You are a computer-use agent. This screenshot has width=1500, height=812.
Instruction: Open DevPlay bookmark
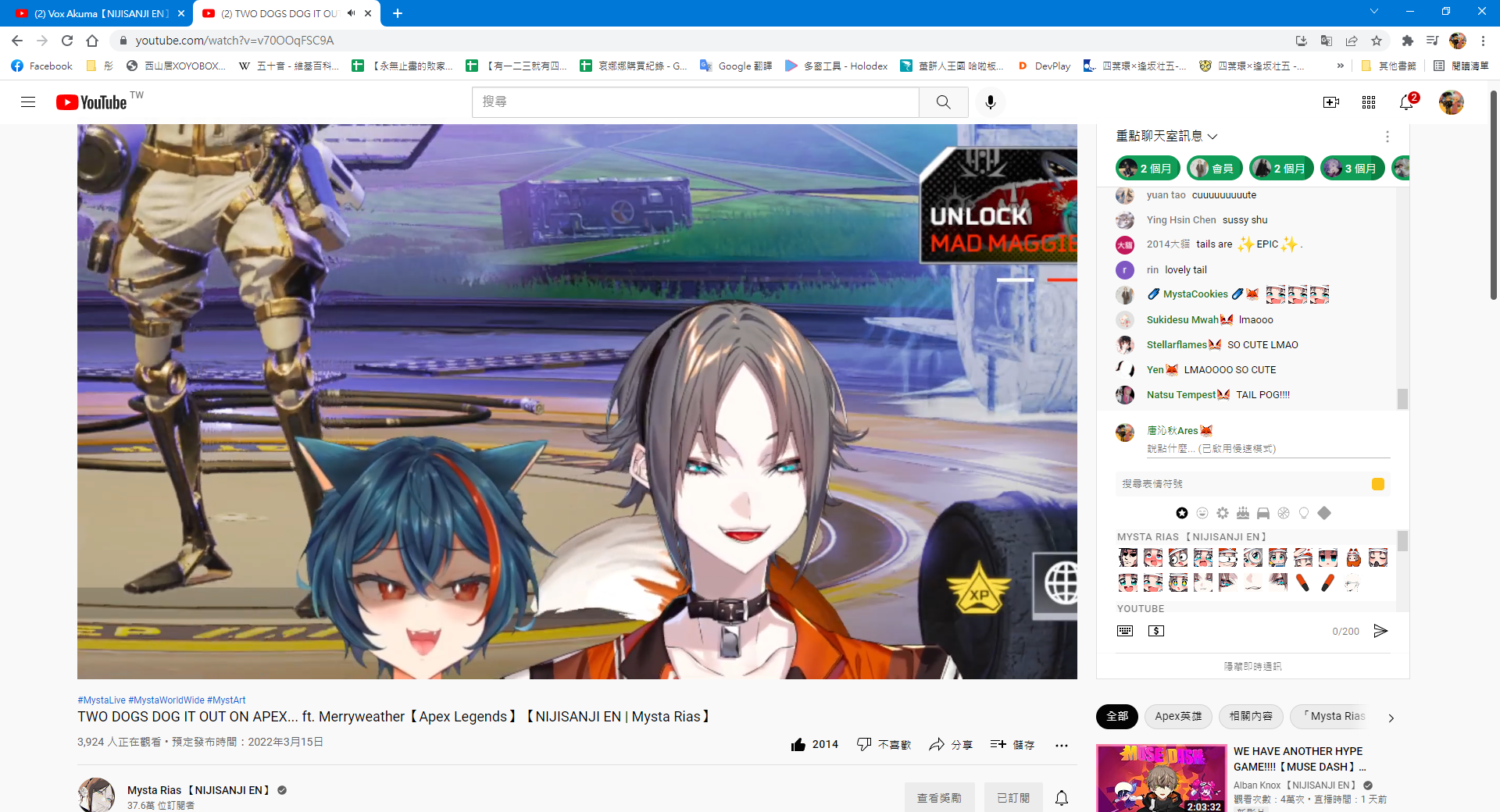click(x=1044, y=66)
